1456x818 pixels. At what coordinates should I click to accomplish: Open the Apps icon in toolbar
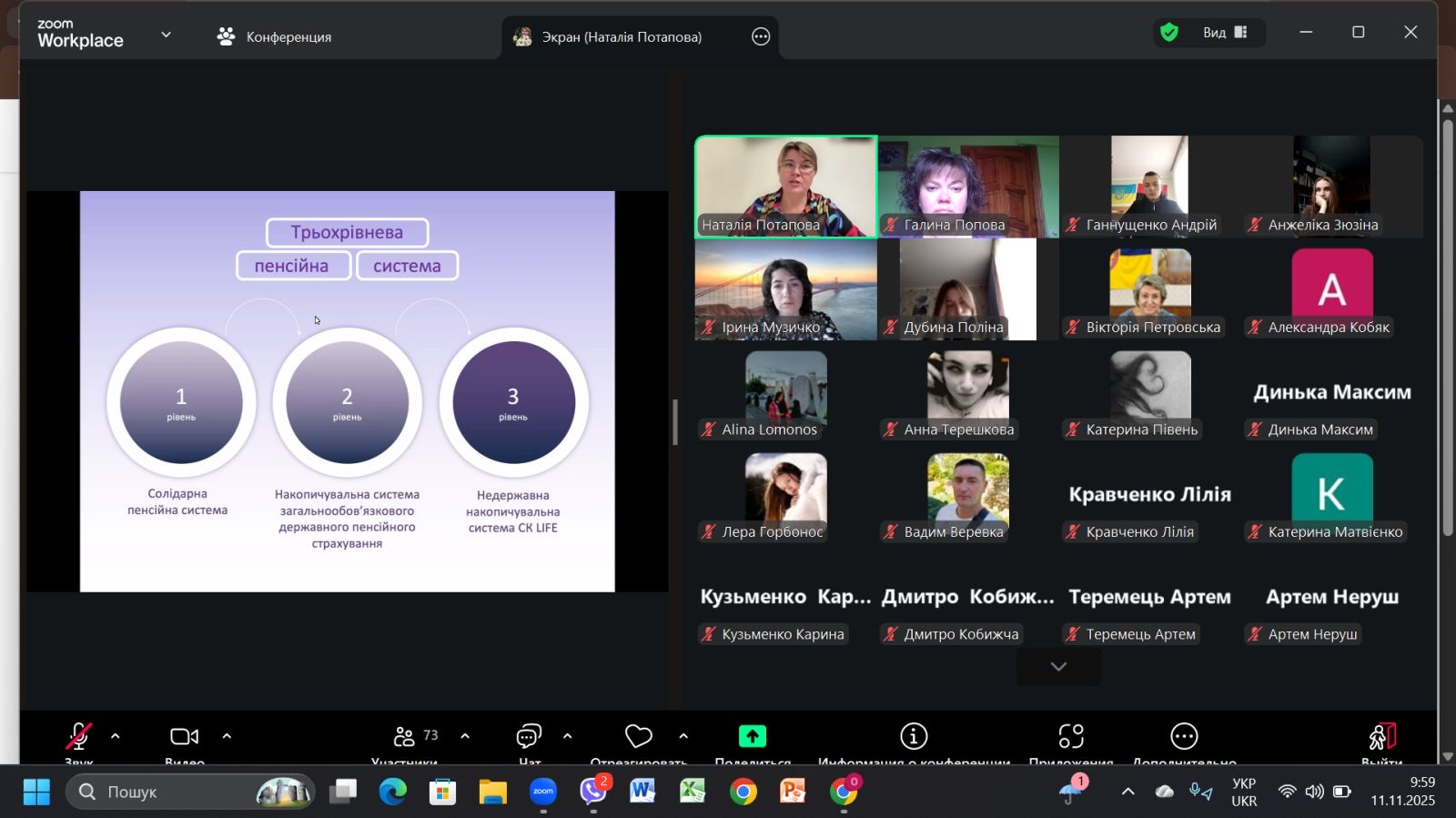pyautogui.click(x=1071, y=736)
